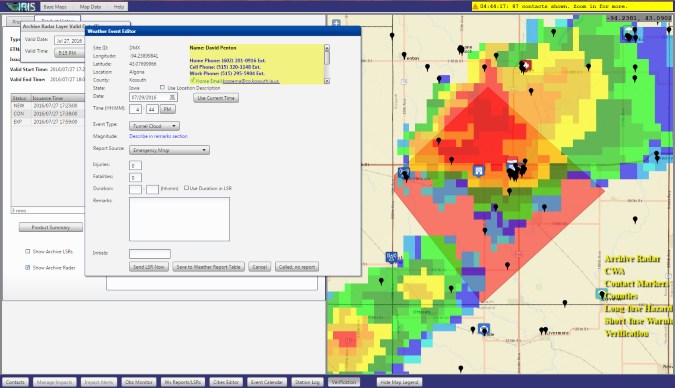675x388 pixels.
Task: Click the yellow warning alert icon
Action: (x=475, y=6)
